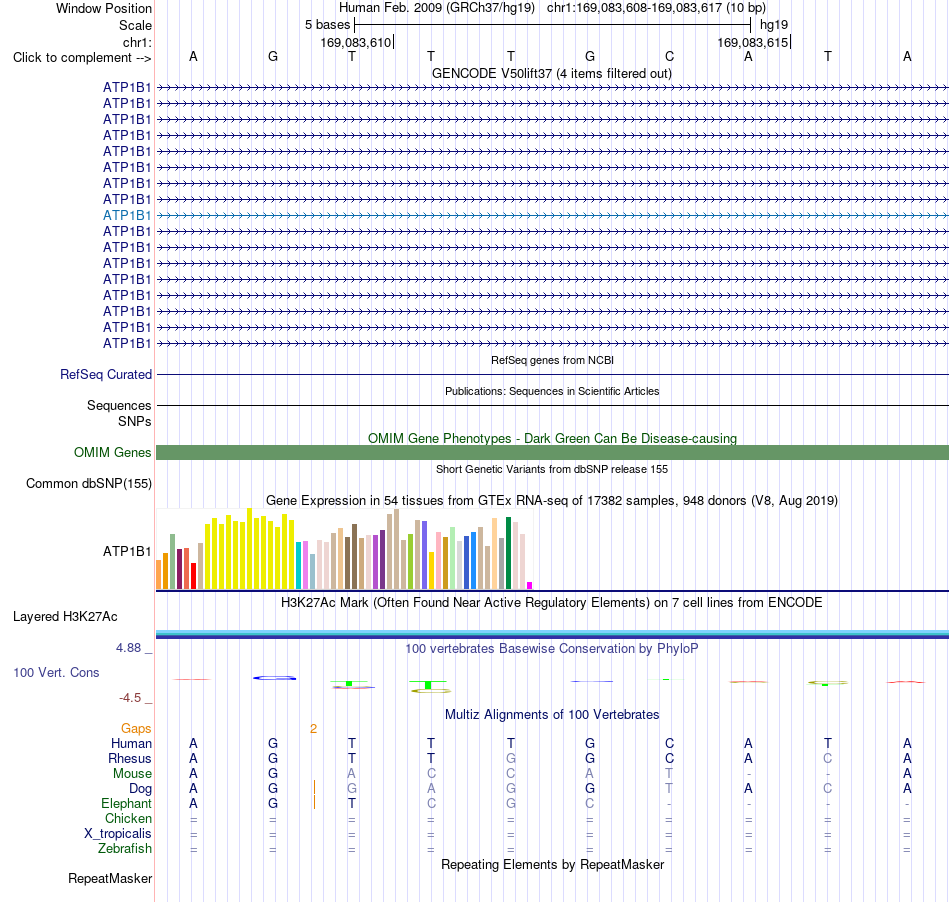Open 'Short Genetic Variants from dbSNP release 155' title
The width and height of the screenshot is (950, 902).
click(x=552, y=469)
